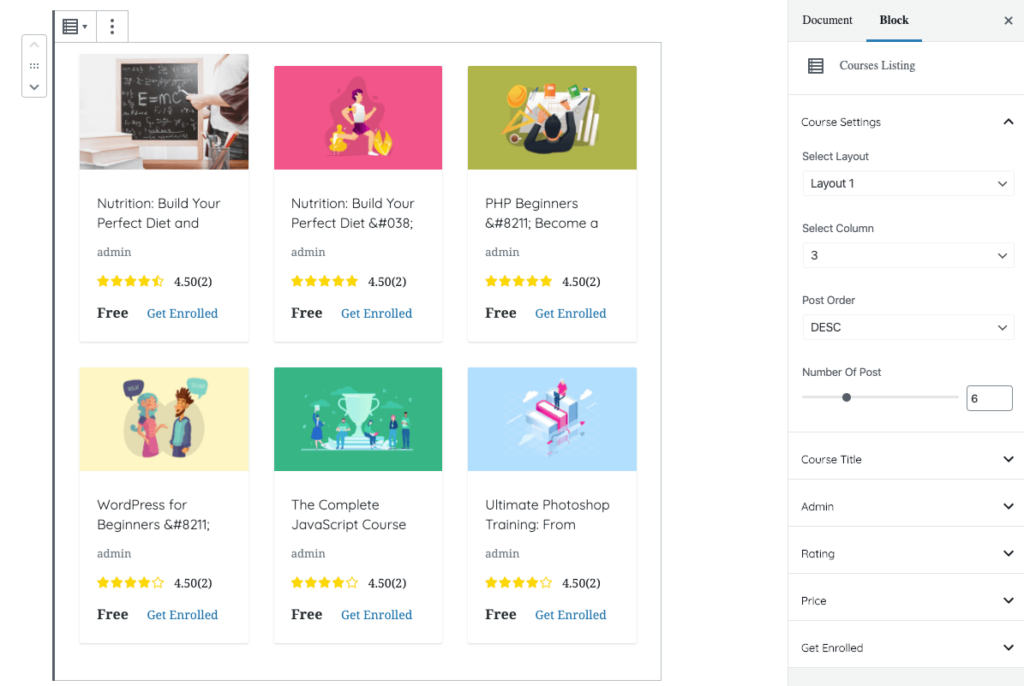The image size is (1024, 686).
Task: Click the move block down arrow
Action: (x=33, y=88)
